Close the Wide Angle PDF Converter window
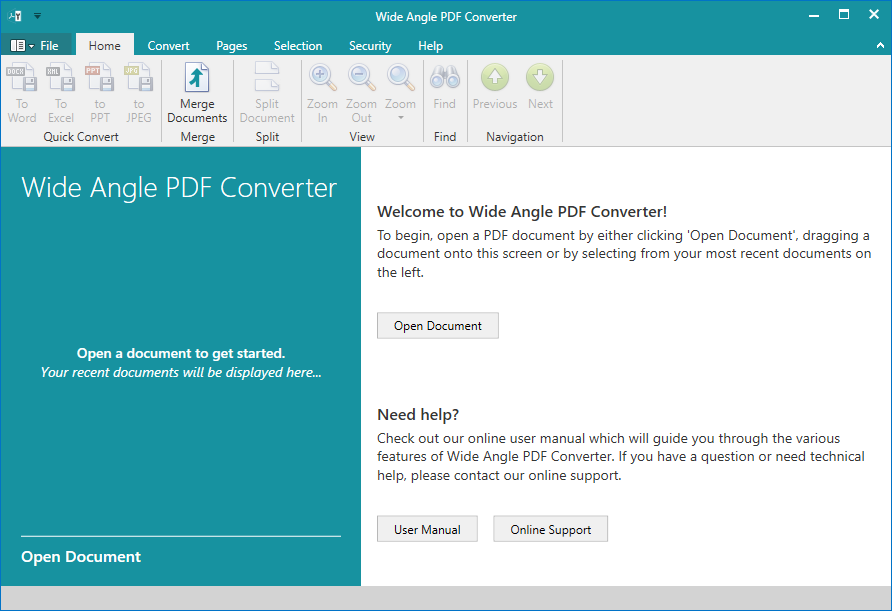Image resolution: width=892 pixels, height=611 pixels. pyautogui.click(x=874, y=15)
